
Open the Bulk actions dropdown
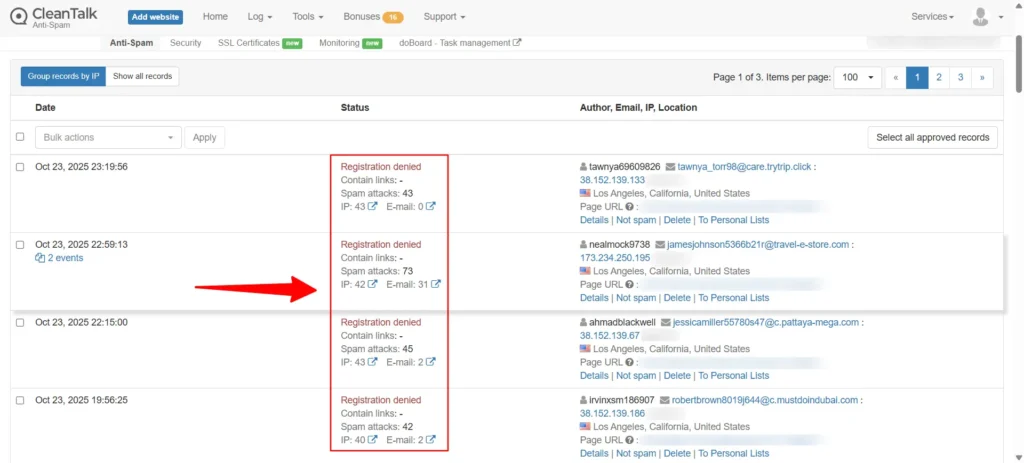[x=108, y=137]
